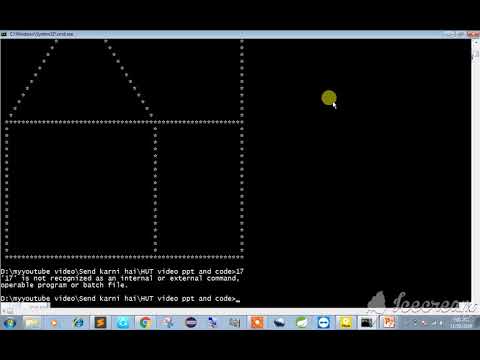480x360 pixels.
Task: Click the blue figure icon after Eclipse
Action: pos(213,323)
